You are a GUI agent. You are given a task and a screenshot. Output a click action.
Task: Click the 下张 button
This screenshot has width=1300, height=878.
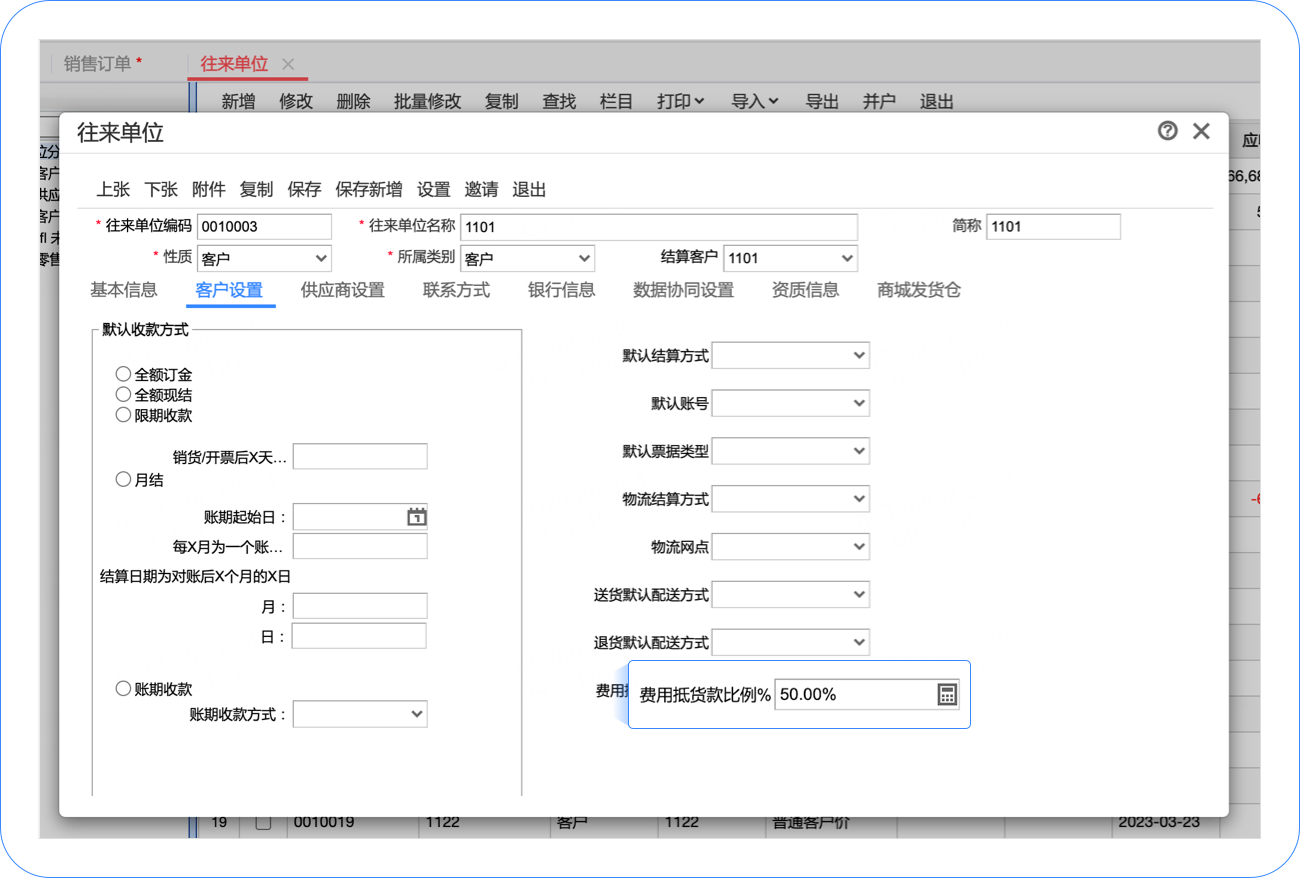pos(161,190)
